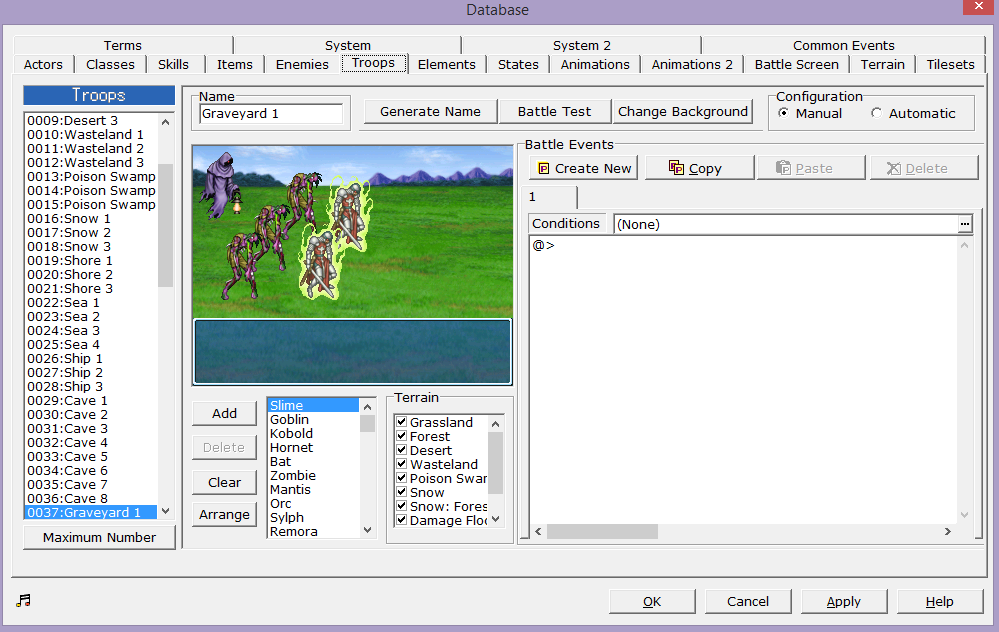Start a Battle Test

[x=554, y=111]
